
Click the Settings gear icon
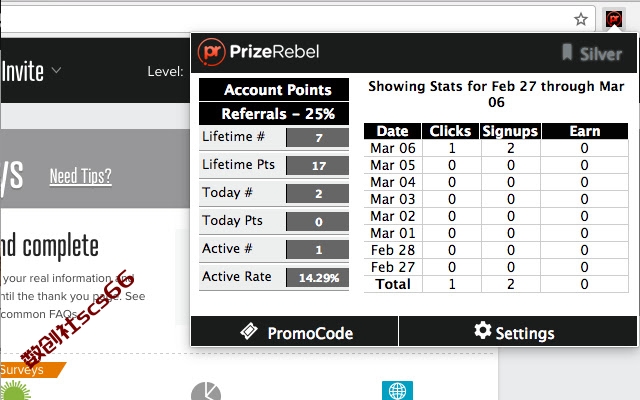click(482, 330)
